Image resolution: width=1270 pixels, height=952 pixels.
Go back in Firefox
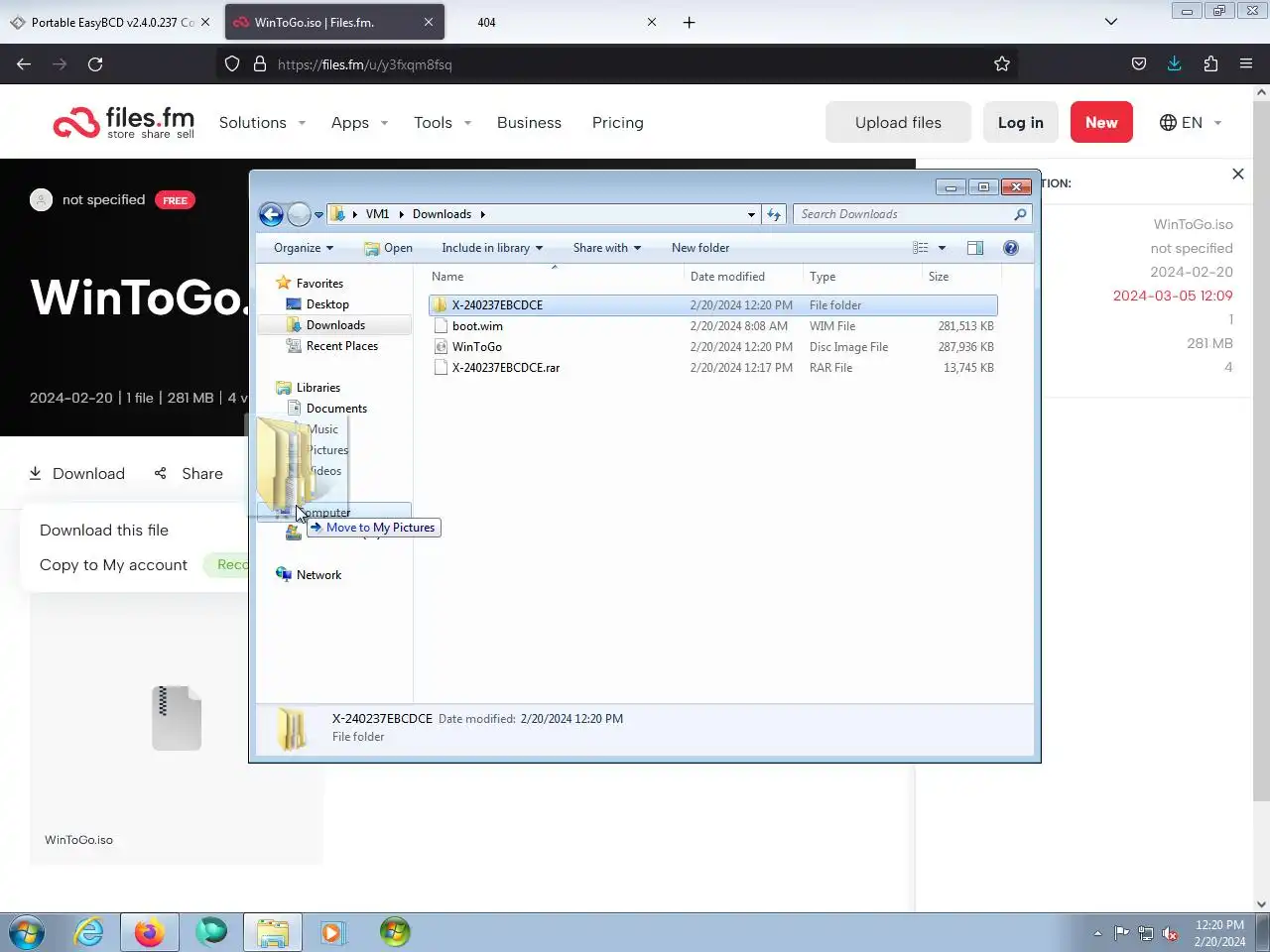pyautogui.click(x=24, y=64)
